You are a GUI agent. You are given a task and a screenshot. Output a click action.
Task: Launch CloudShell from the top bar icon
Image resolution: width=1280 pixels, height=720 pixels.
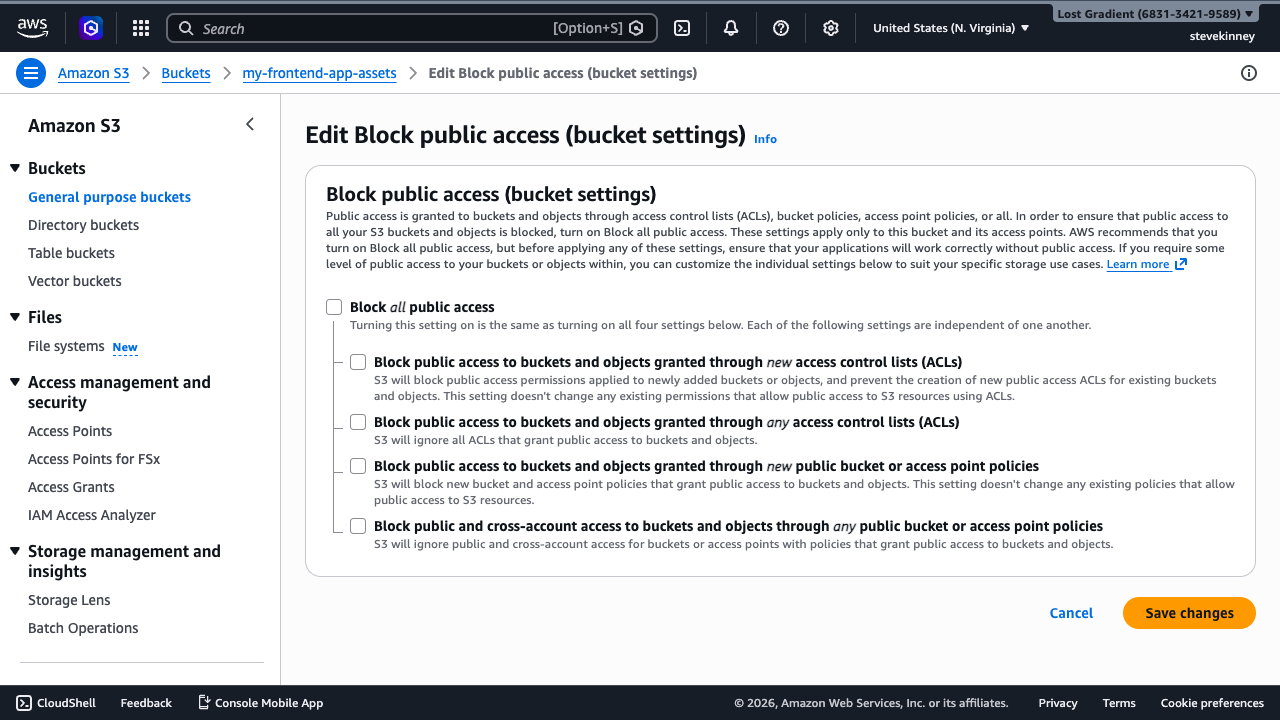(682, 28)
